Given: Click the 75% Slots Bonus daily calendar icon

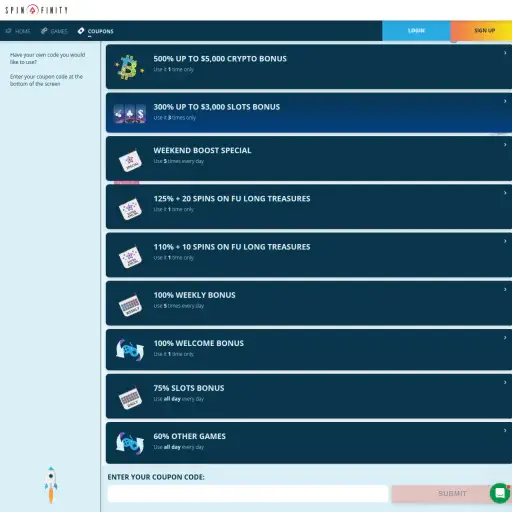Looking at the screenshot, I should (130, 398).
